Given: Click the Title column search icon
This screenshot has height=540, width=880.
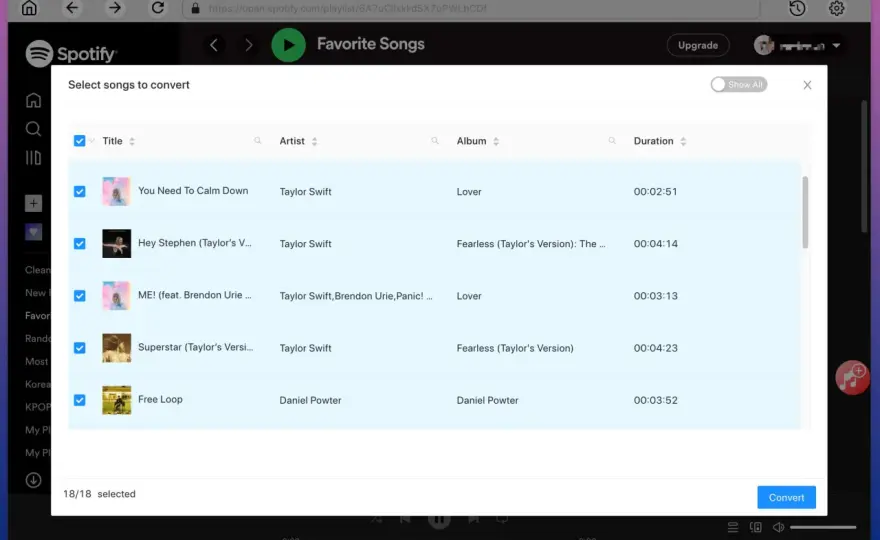Looking at the screenshot, I should click(x=258, y=141).
